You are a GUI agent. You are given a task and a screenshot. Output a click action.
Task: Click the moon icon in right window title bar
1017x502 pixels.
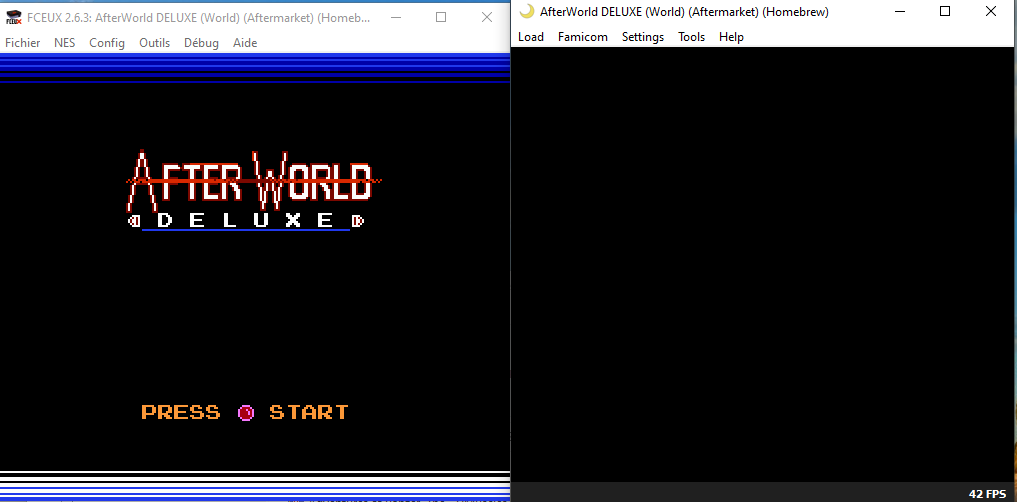coord(527,11)
